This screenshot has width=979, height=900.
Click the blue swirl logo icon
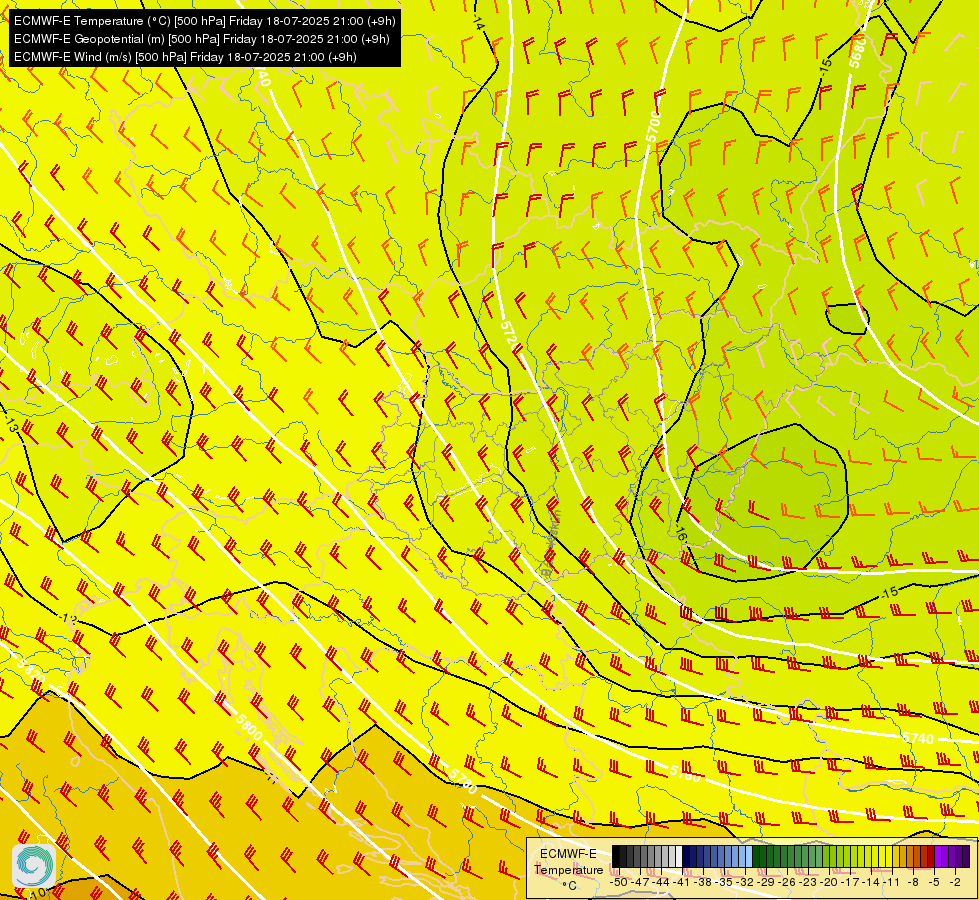pyautogui.click(x=34, y=865)
